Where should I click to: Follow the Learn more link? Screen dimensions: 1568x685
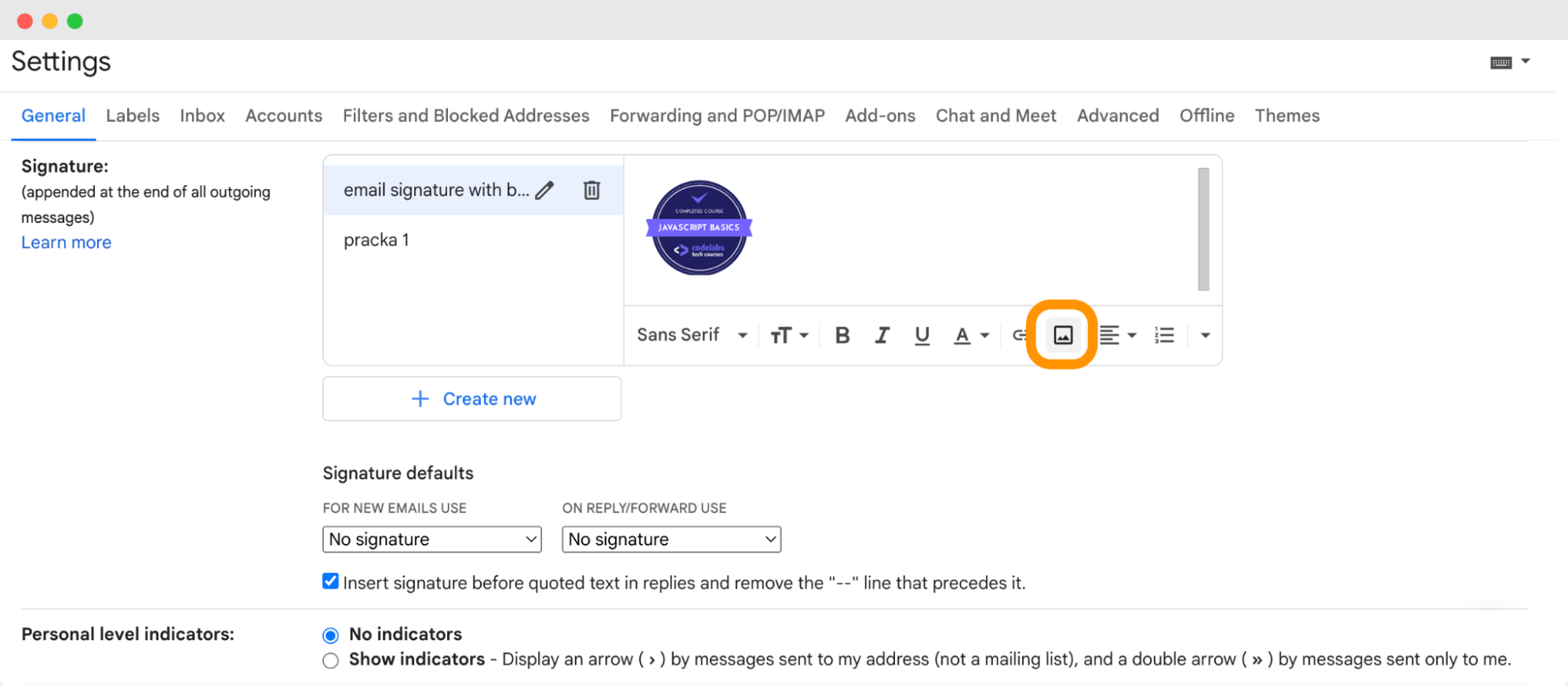tap(66, 242)
